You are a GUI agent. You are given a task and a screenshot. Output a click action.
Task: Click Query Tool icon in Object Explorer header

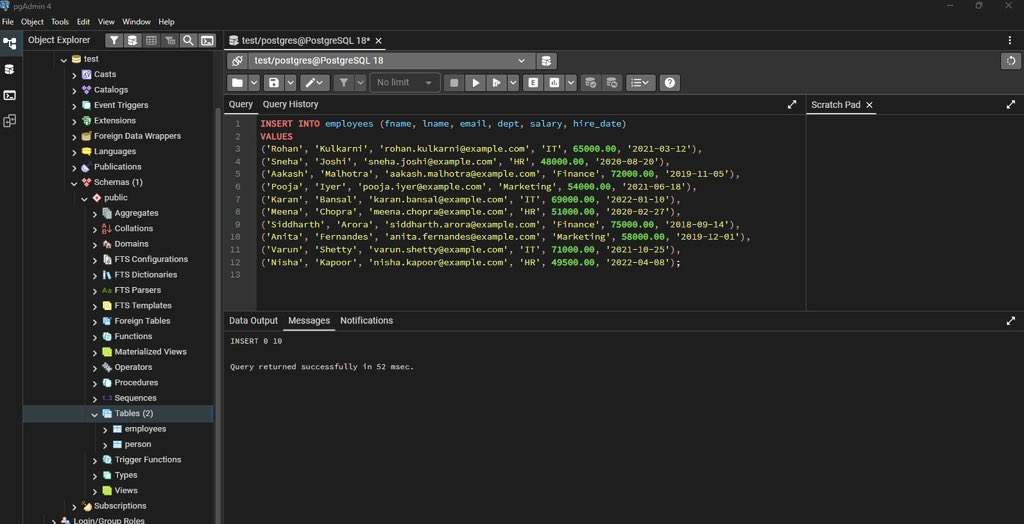[x=133, y=41]
